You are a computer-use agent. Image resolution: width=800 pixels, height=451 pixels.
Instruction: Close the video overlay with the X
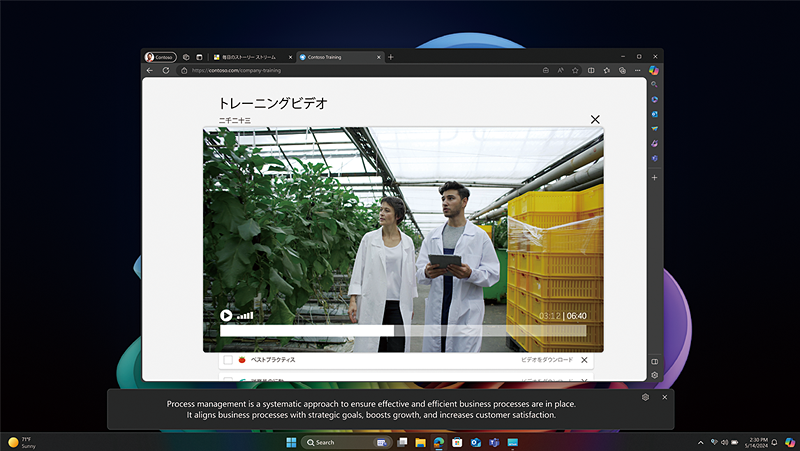595,119
